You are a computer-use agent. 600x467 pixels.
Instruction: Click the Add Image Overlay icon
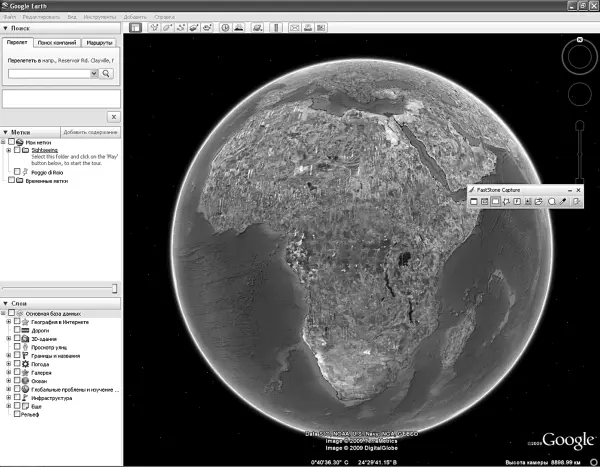tap(194, 28)
